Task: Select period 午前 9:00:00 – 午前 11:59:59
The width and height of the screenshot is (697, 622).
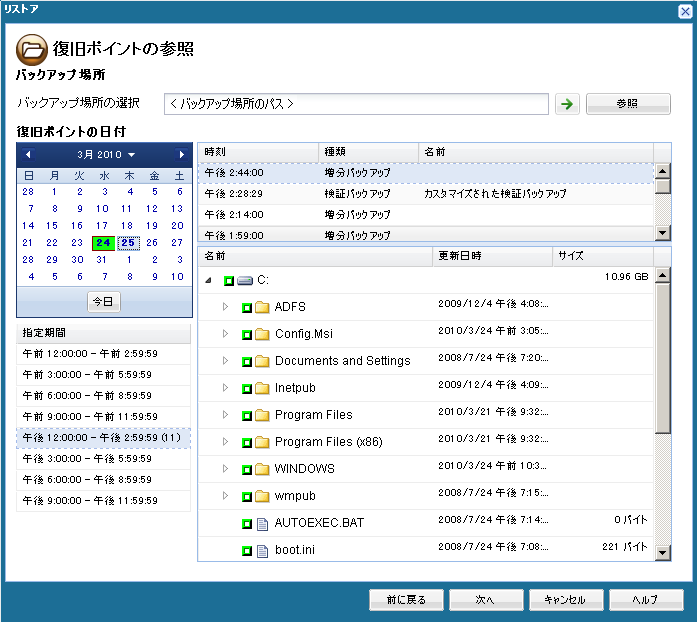Action: pos(104,417)
